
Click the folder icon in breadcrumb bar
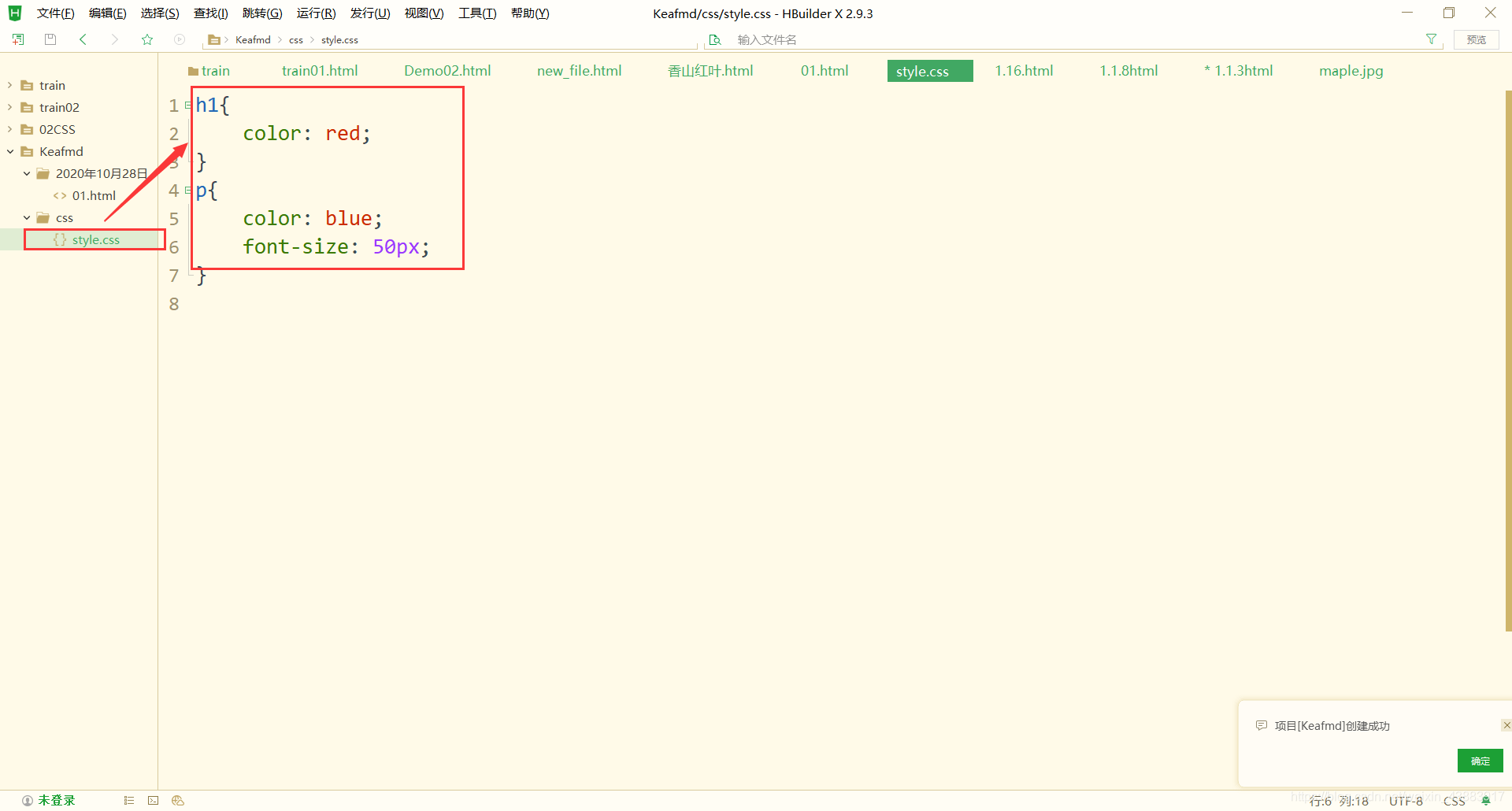click(213, 40)
